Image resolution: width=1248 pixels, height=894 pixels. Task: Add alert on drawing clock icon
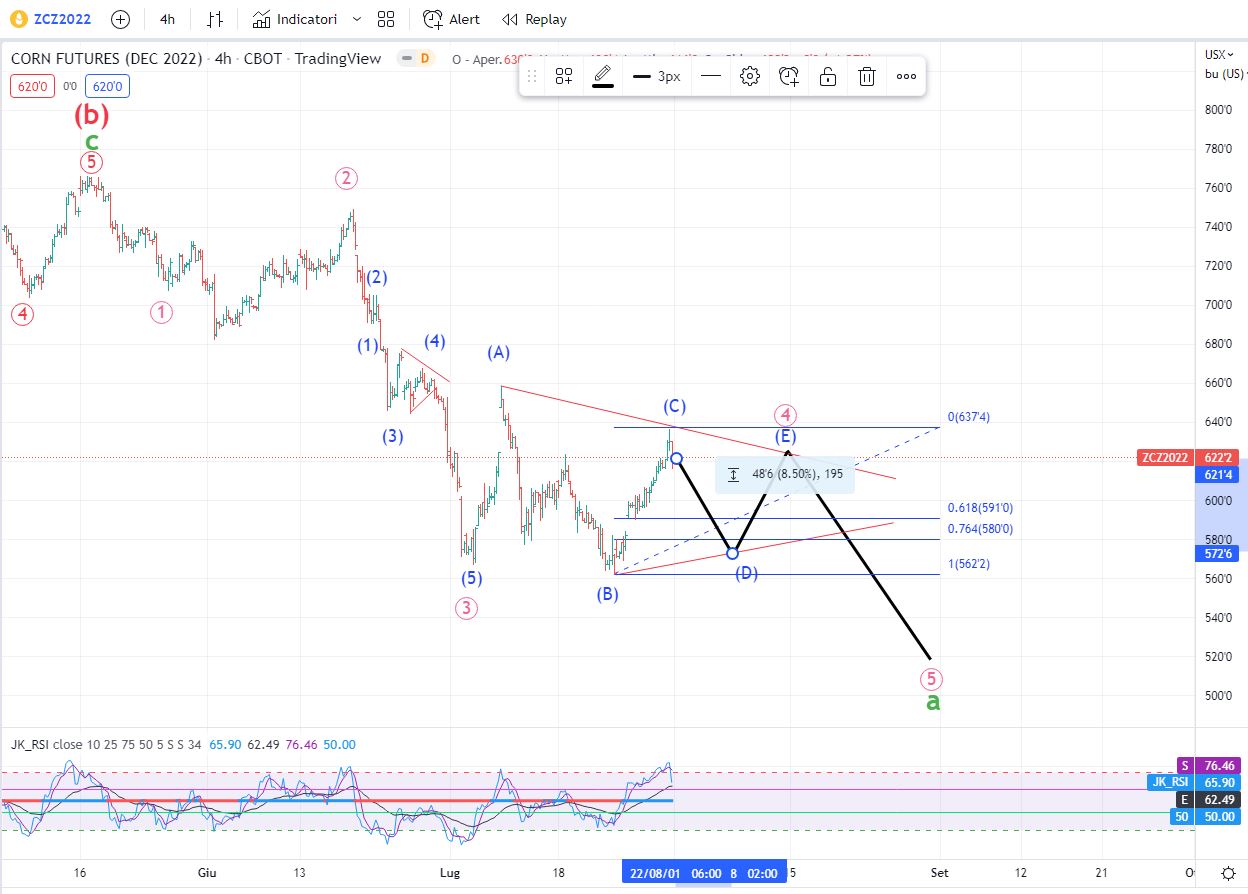click(x=789, y=76)
